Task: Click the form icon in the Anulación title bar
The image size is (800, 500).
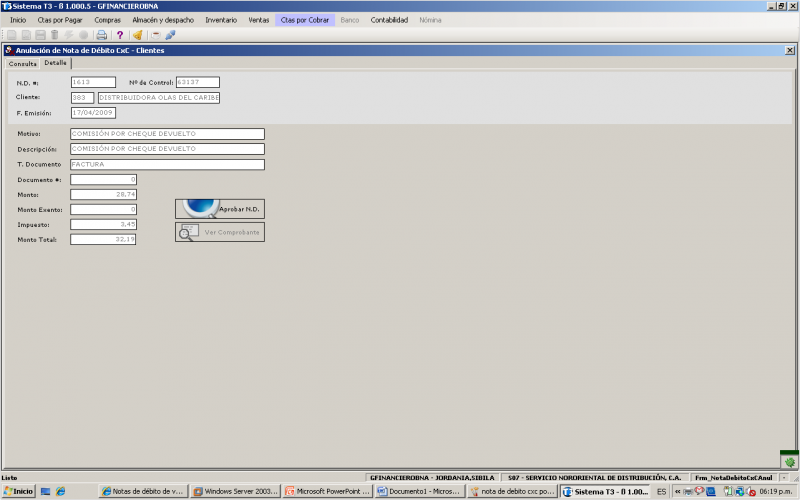Action: pyautogui.click(x=9, y=50)
